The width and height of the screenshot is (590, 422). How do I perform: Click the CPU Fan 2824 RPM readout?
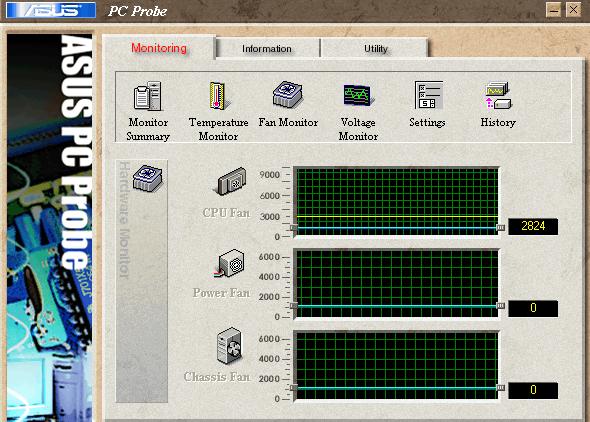[533, 226]
